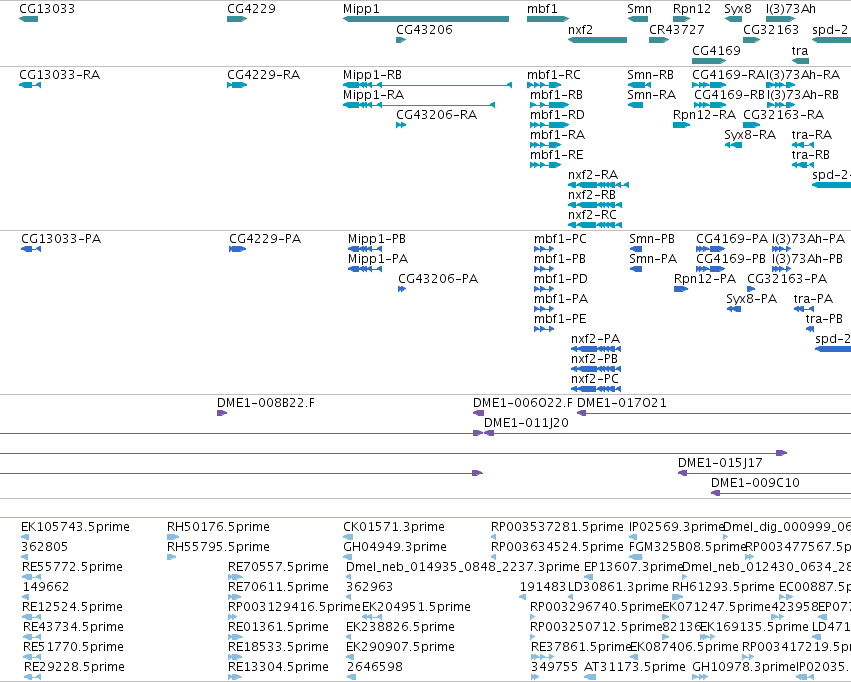The width and height of the screenshot is (851, 682).
Task: Click the DME1-008B22.F BAC label
Action: 265,403
